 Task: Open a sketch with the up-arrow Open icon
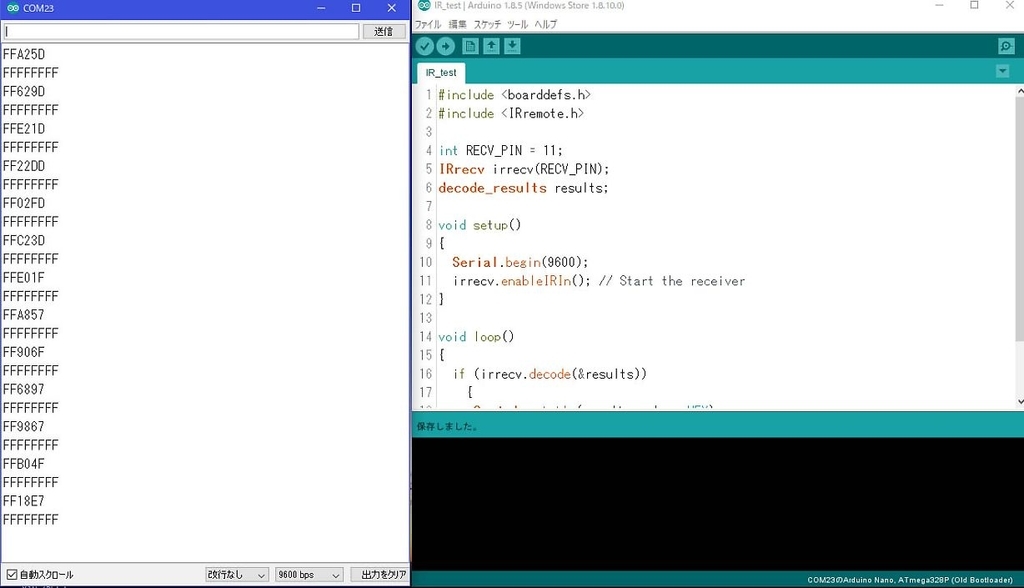click(x=491, y=46)
